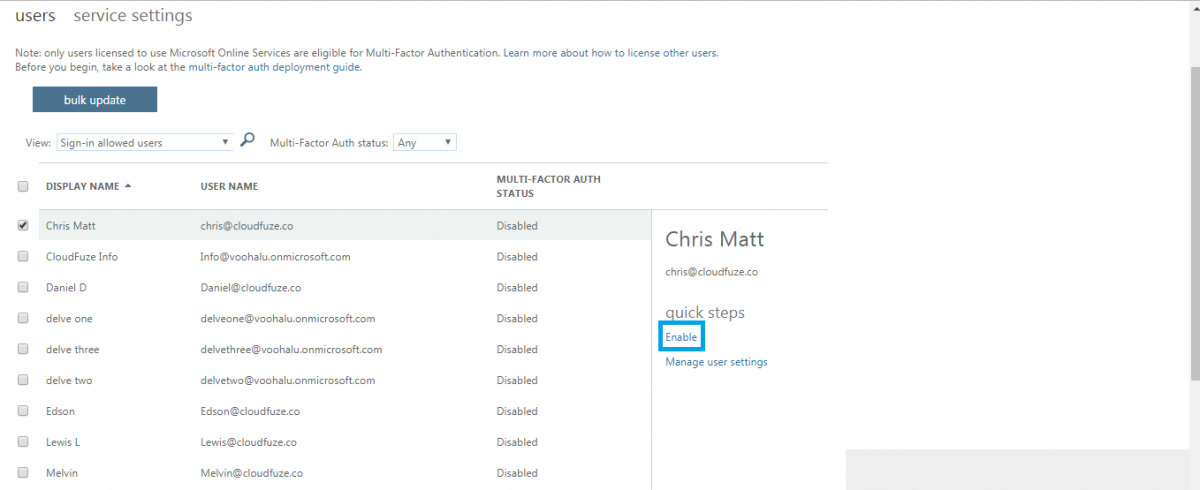1200x490 pixels.
Task: Select the Daniel D user checkbox
Action: (23, 288)
